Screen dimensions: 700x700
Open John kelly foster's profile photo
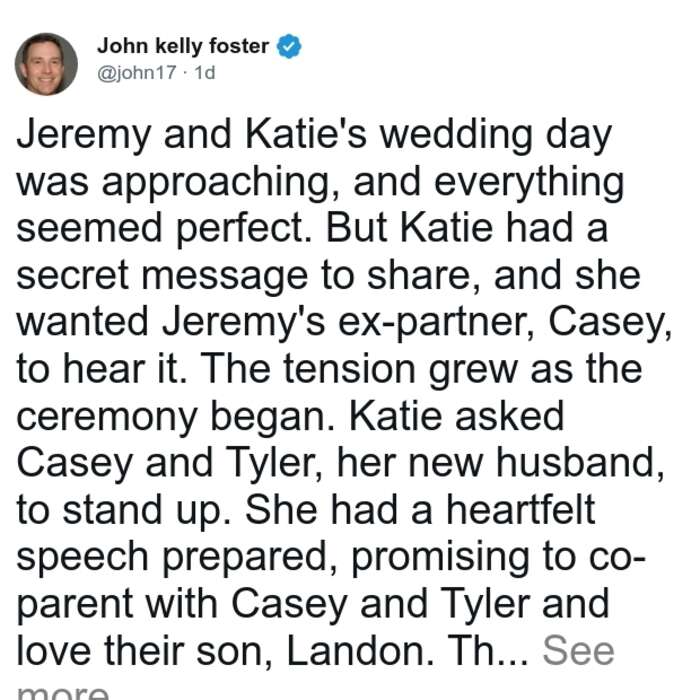pos(46,64)
